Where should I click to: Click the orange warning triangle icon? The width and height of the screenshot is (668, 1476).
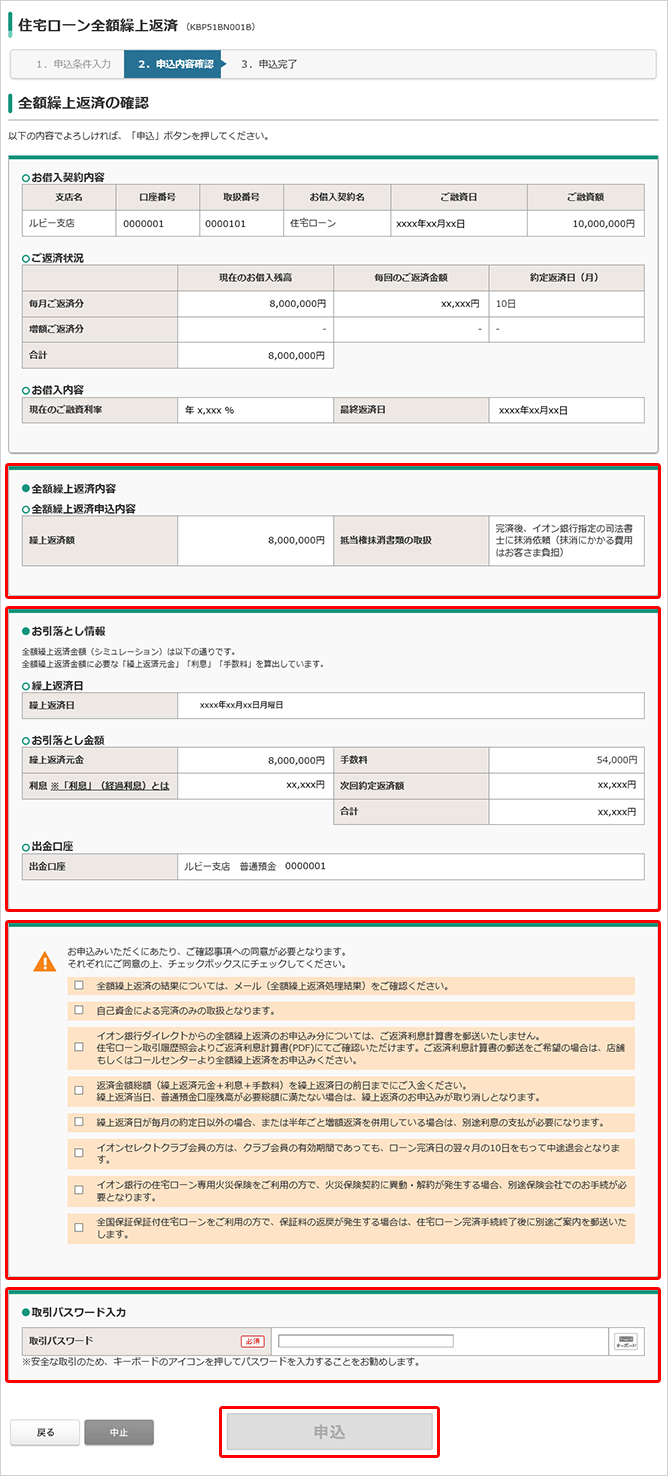[45, 961]
